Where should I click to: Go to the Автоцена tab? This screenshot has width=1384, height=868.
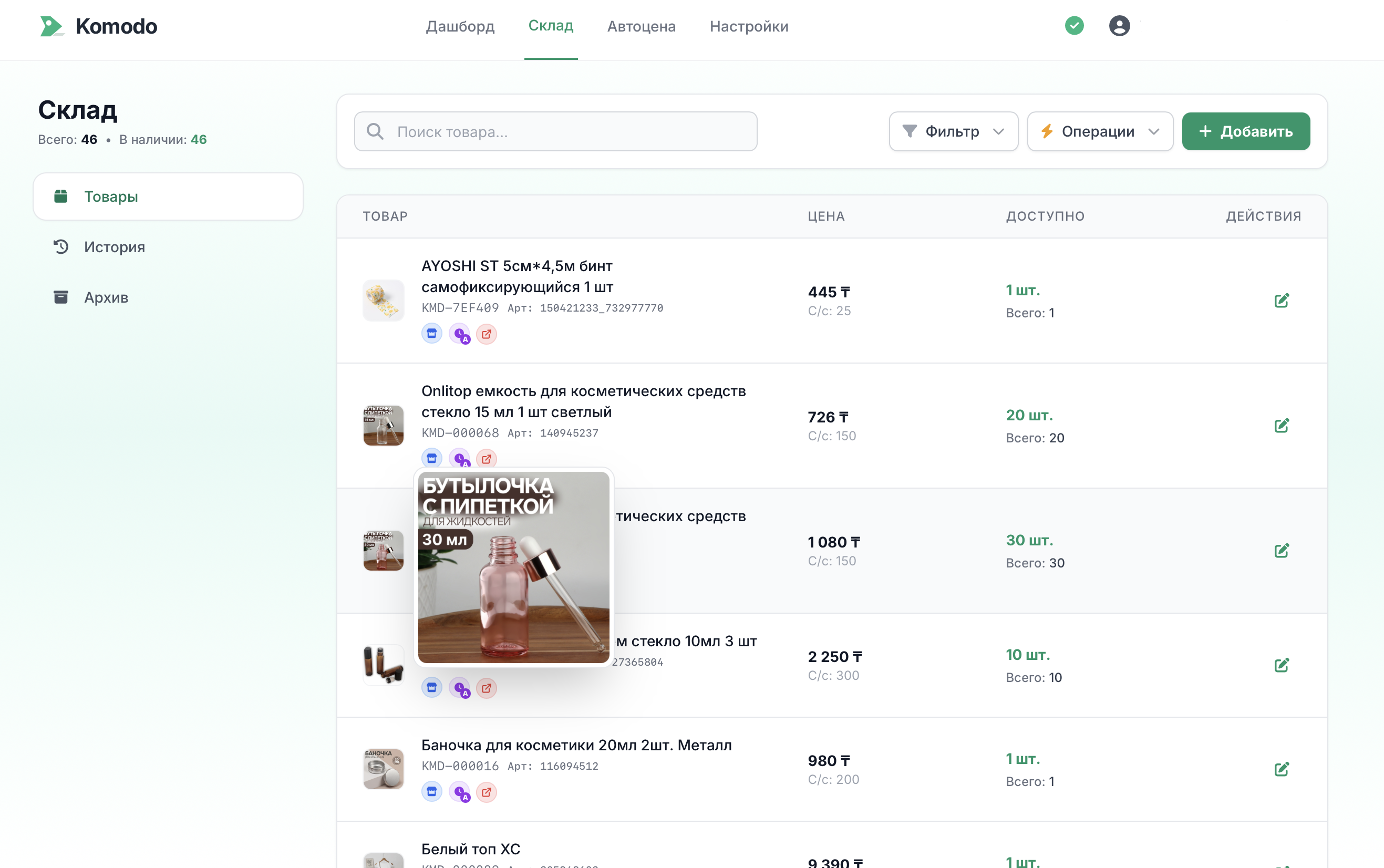click(641, 26)
